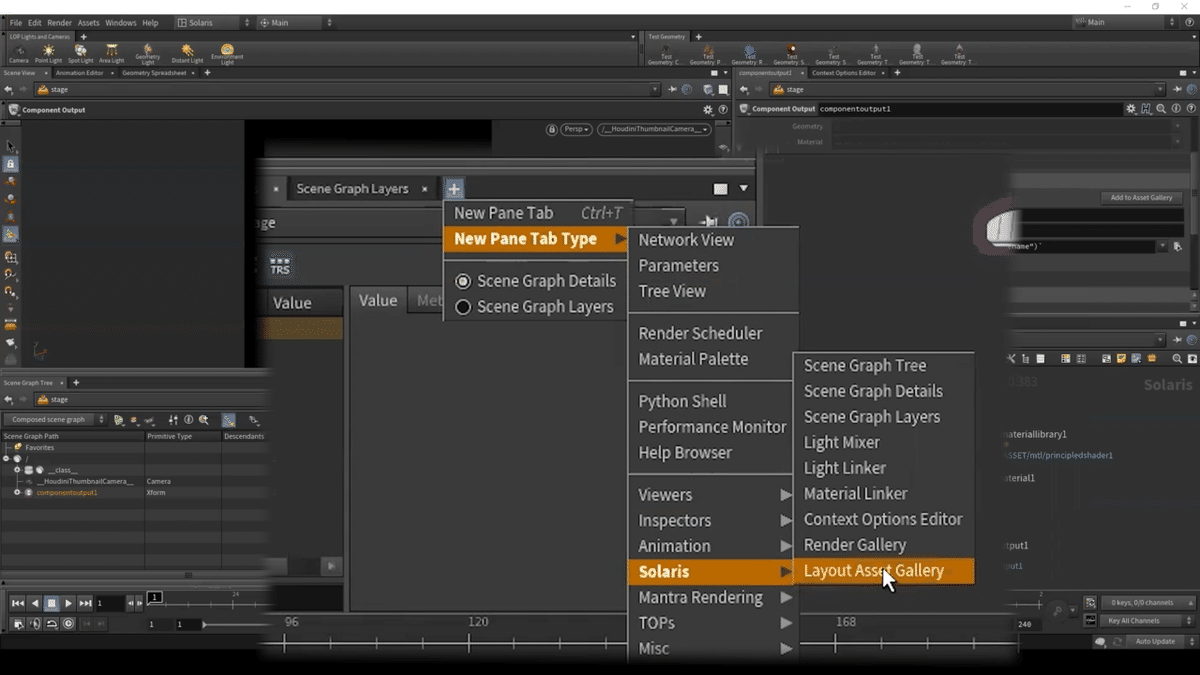Click the Point Light shelf tool
Screen dimensions: 1200x675
(x=48, y=54)
